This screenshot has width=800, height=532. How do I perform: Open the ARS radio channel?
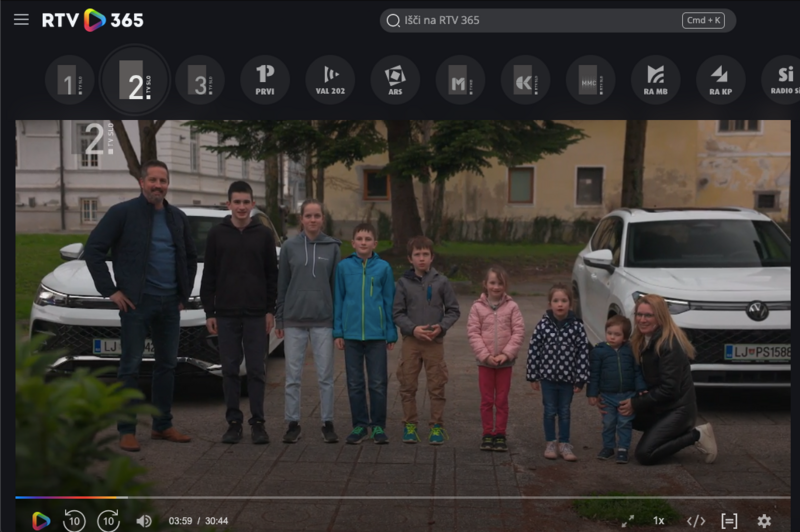395,80
